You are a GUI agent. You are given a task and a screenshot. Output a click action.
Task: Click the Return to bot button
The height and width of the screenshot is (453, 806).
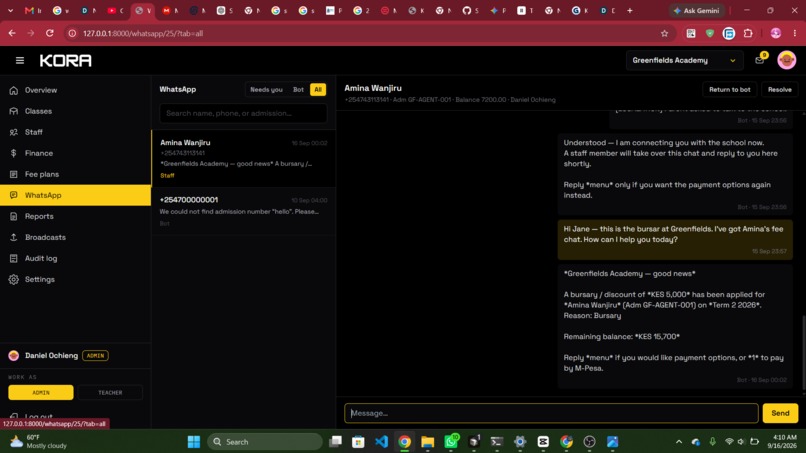729,89
